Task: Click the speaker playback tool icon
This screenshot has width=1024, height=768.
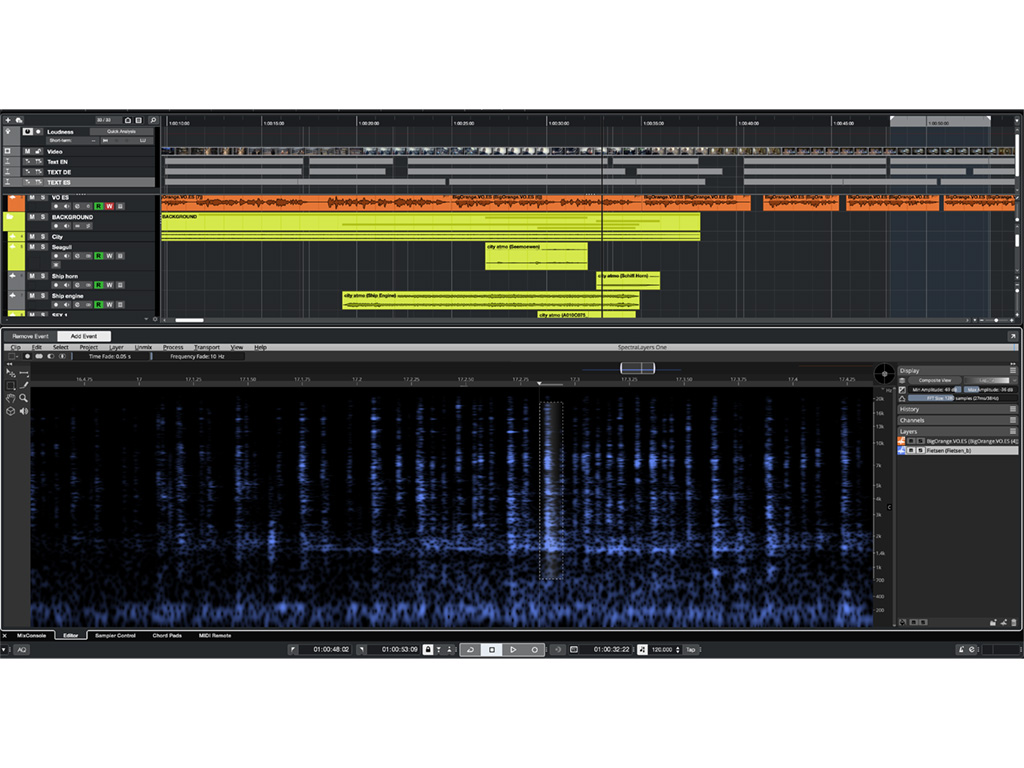Action: [24, 410]
